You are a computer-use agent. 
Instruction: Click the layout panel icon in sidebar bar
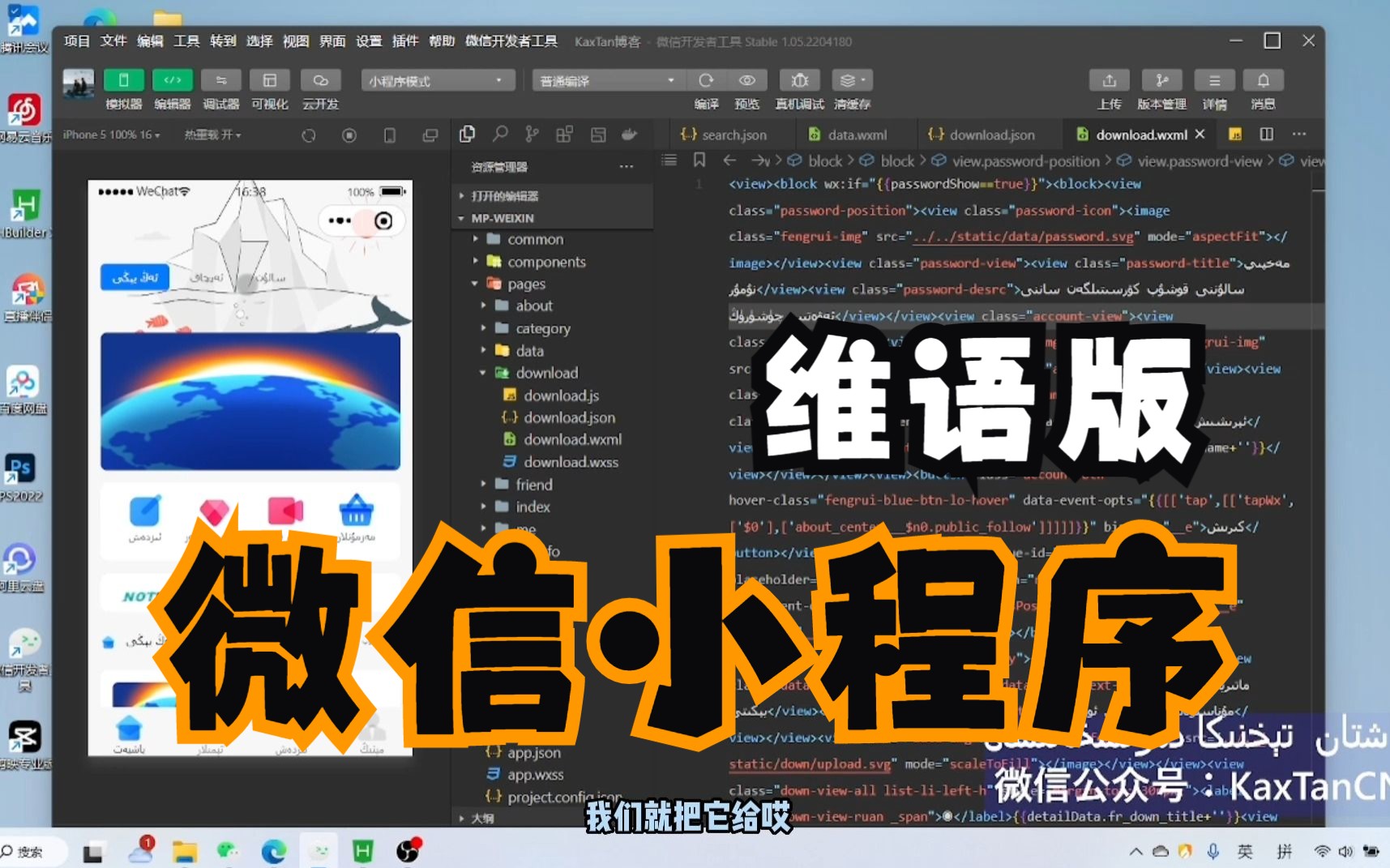(x=598, y=135)
